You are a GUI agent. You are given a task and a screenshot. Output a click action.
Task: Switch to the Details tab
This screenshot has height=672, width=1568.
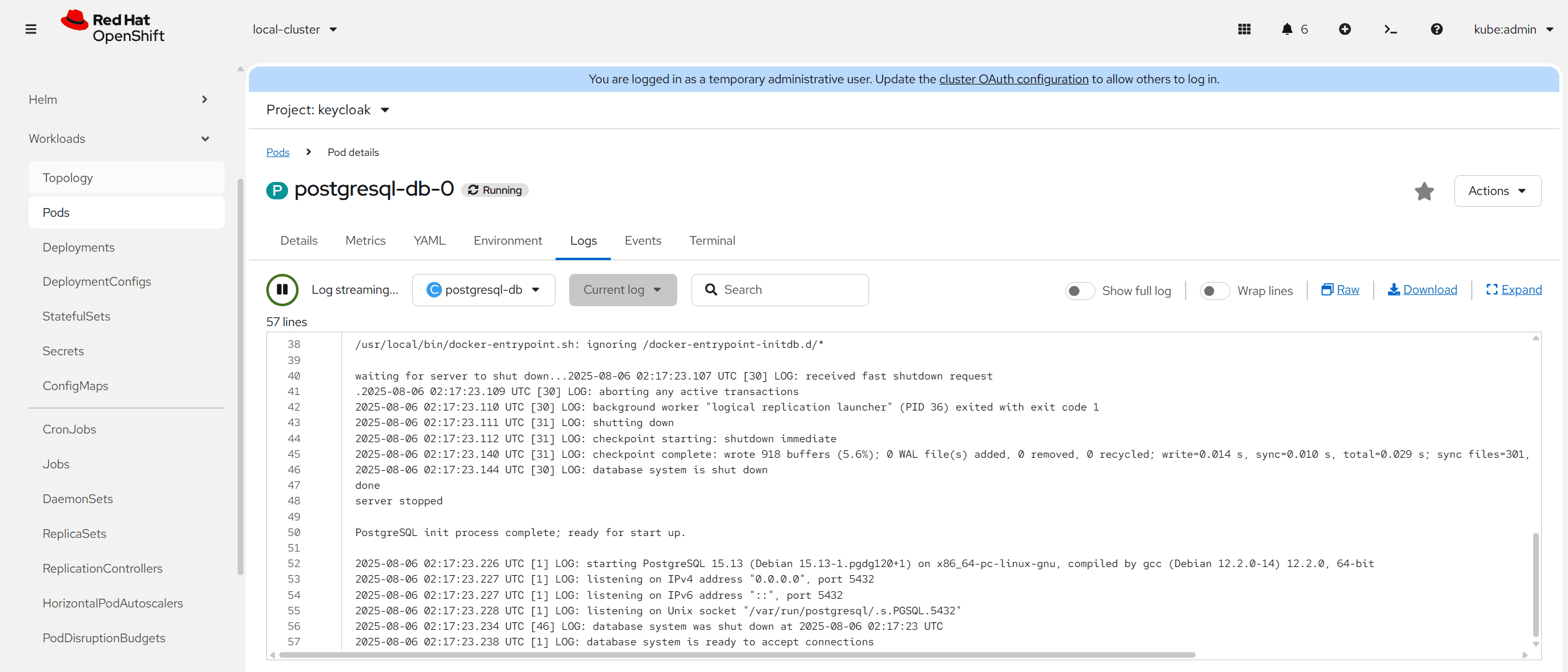coord(299,241)
